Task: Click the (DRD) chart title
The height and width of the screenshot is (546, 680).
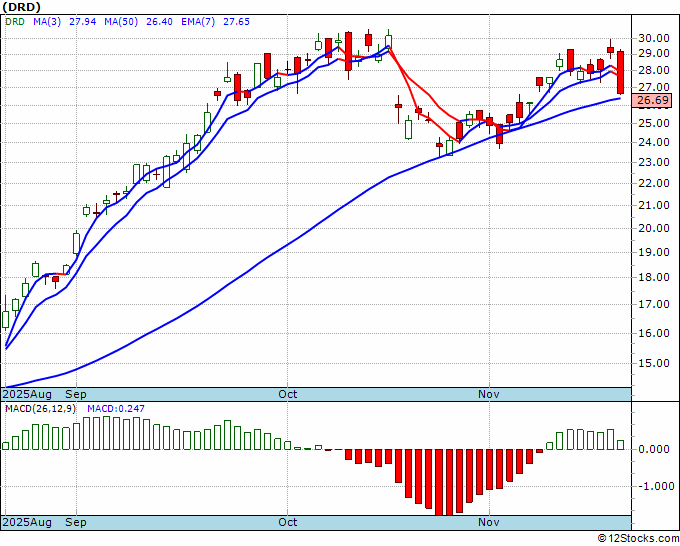Action: click(22, 7)
